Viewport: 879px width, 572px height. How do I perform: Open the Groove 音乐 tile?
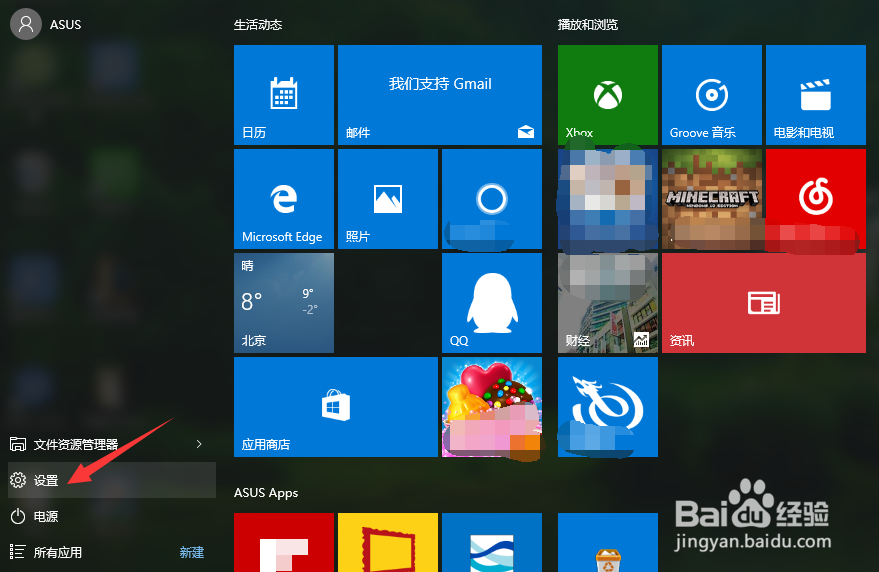[711, 95]
